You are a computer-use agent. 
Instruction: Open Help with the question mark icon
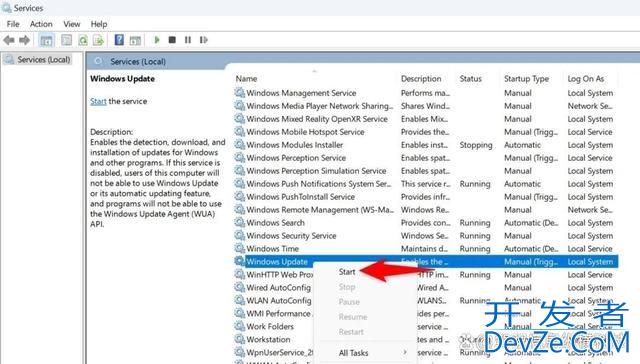(x=119, y=40)
